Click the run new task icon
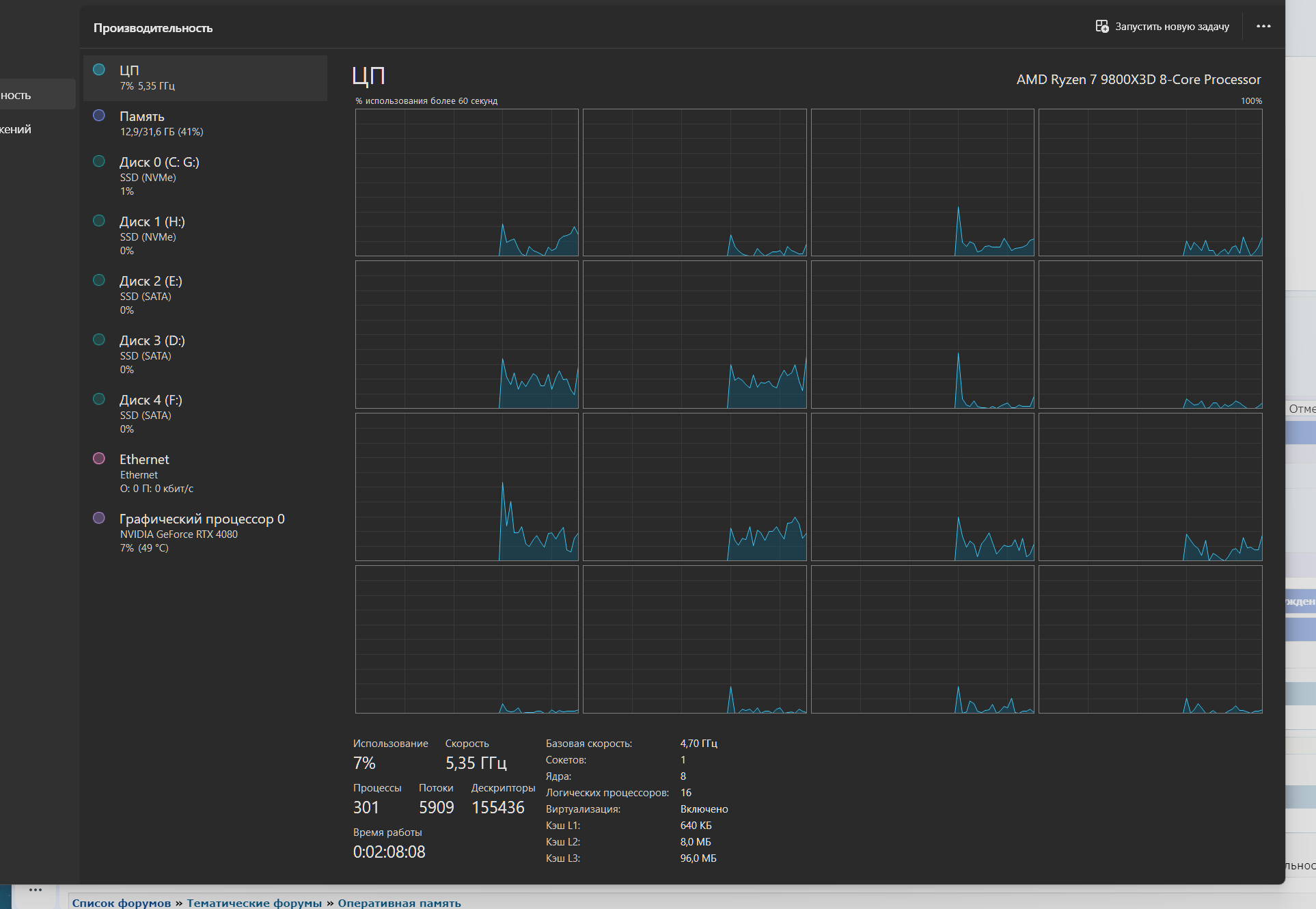1316x909 pixels. pyautogui.click(x=1101, y=27)
